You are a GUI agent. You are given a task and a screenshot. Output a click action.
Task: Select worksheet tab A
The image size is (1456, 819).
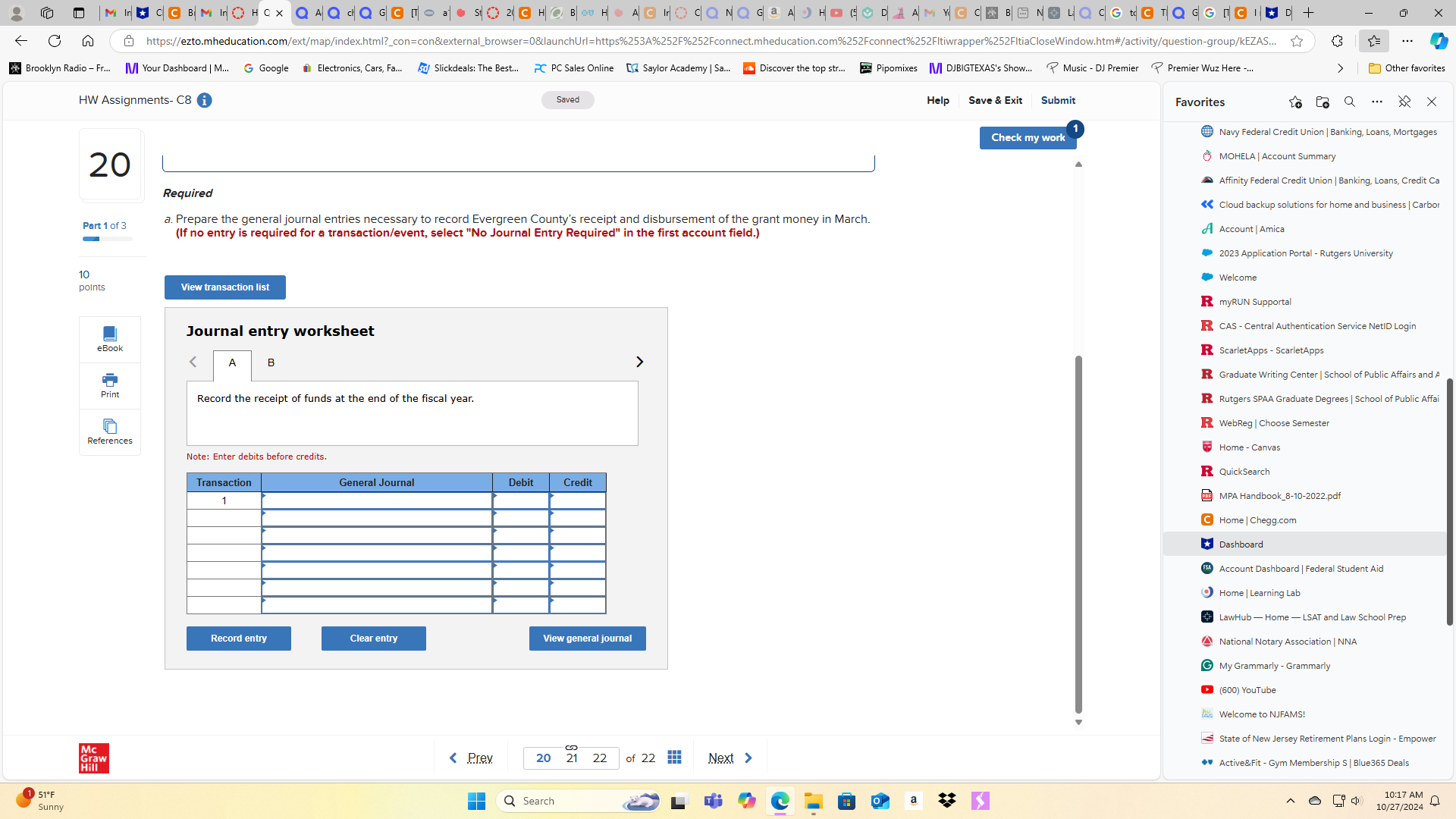[232, 362]
